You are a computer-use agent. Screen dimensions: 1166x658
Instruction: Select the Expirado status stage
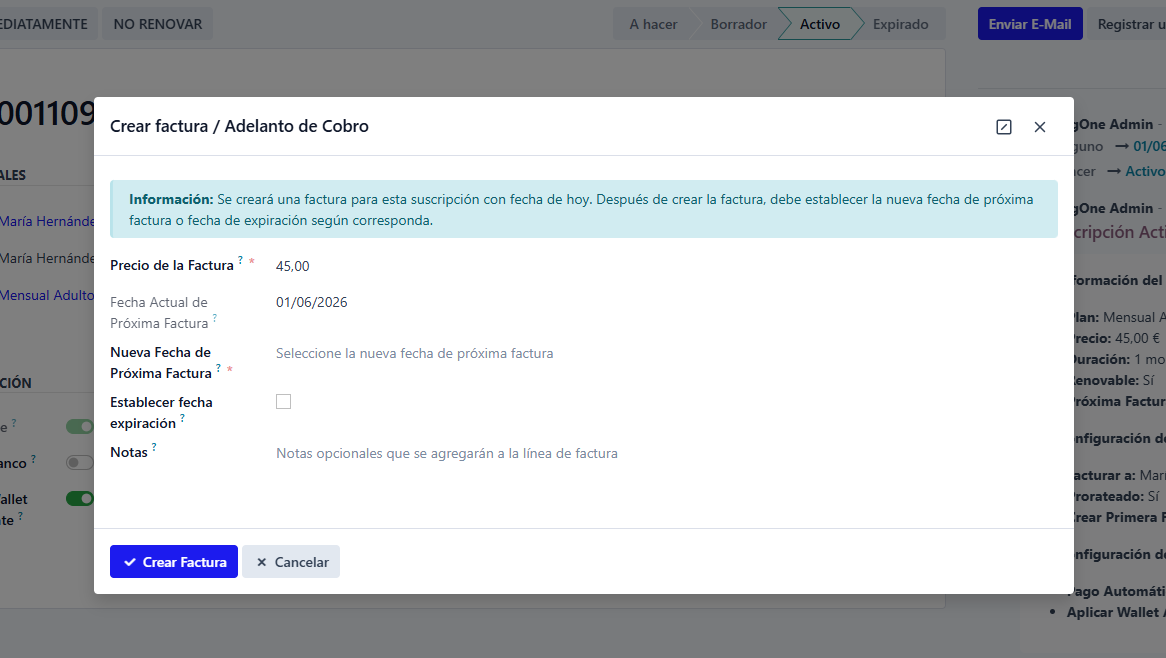pos(900,24)
